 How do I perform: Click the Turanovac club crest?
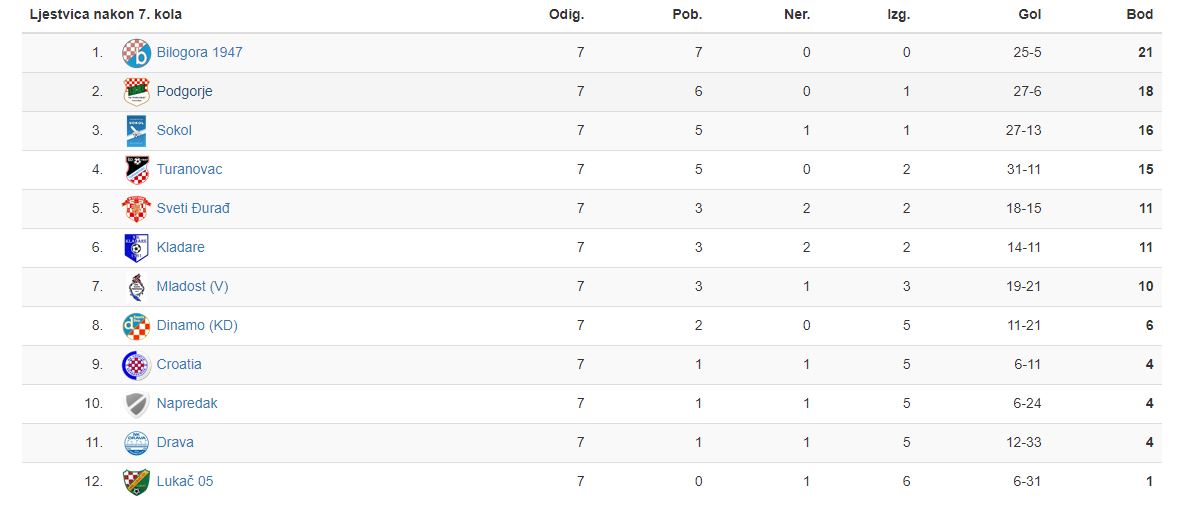pos(136,170)
